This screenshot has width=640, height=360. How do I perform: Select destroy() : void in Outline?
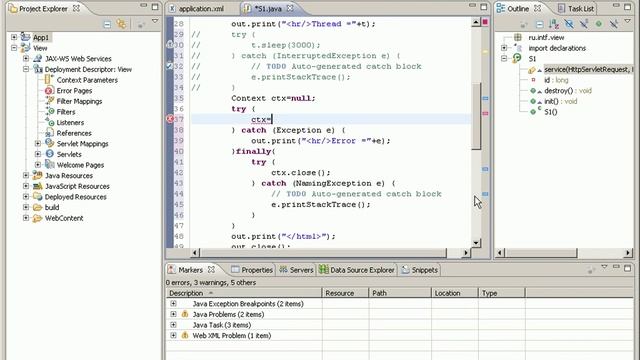click(568, 91)
